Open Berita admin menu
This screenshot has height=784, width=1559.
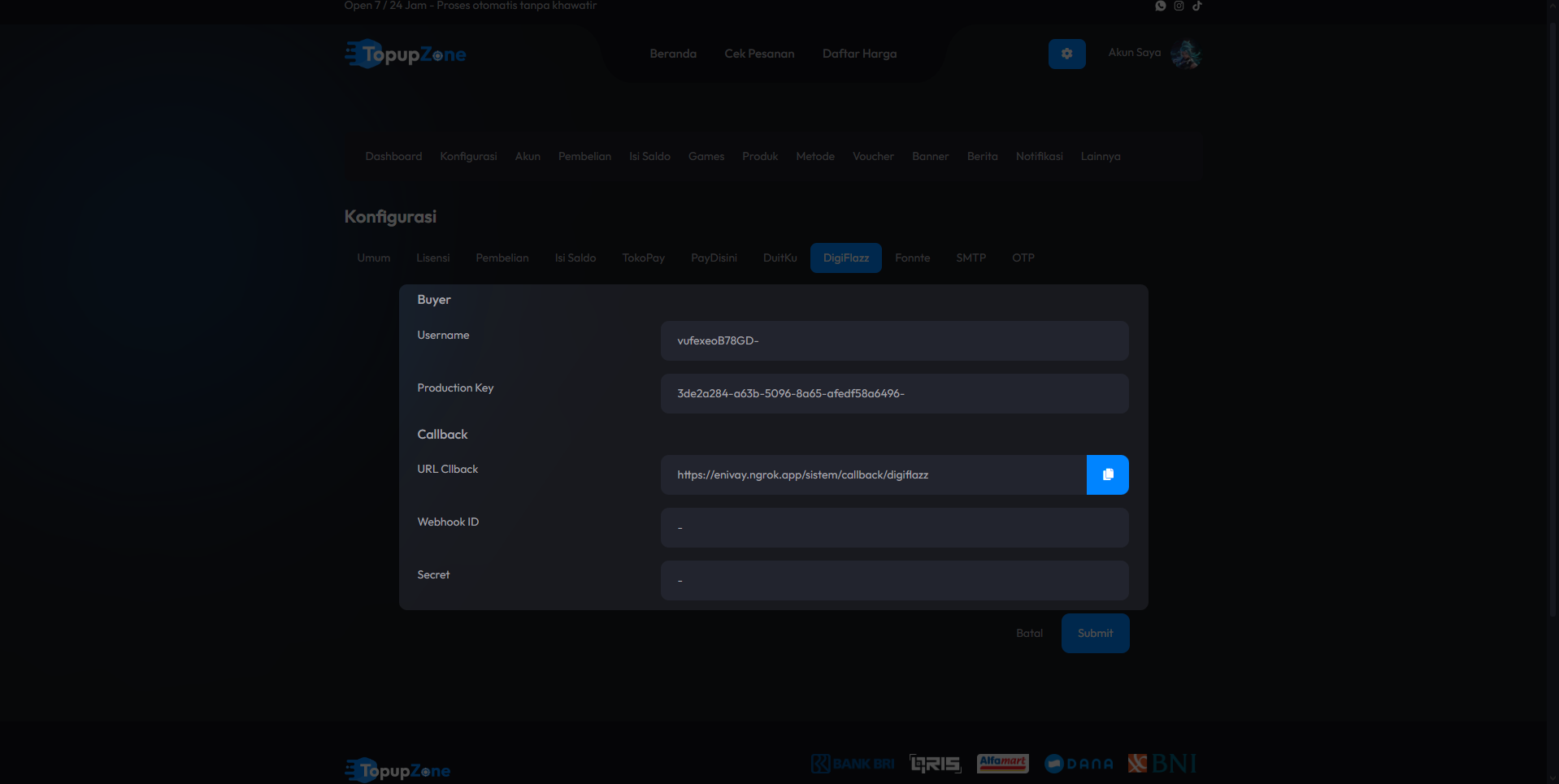pos(982,156)
